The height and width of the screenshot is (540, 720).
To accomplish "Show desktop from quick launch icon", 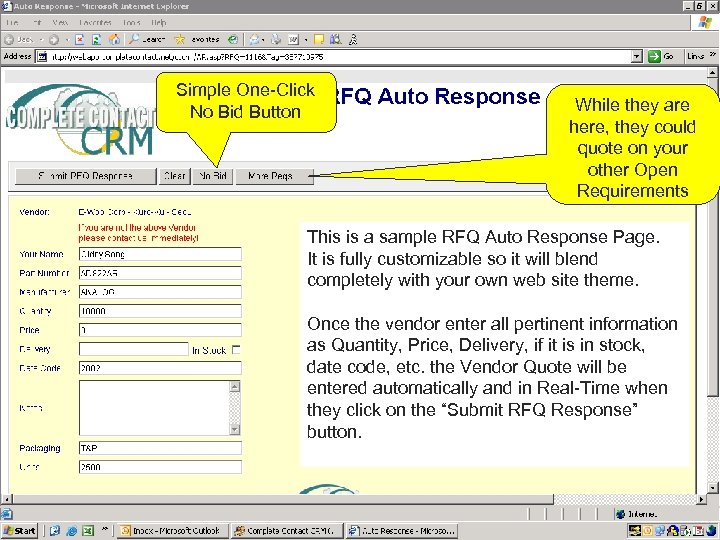I will coord(55,531).
